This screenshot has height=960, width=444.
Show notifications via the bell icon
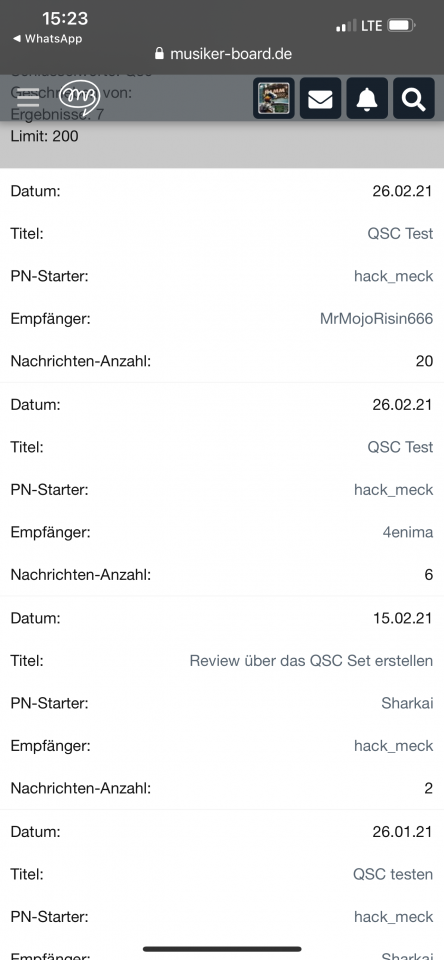point(367,99)
